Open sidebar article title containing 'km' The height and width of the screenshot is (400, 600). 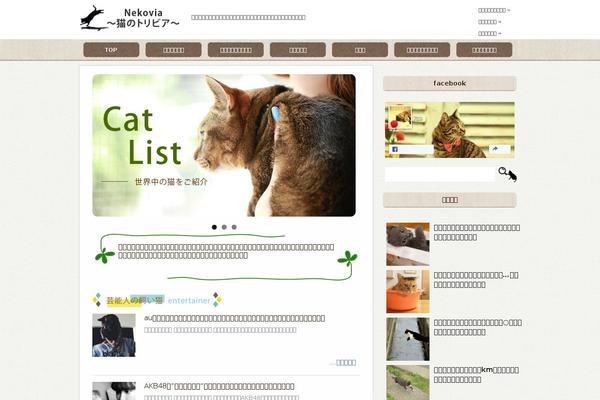(x=476, y=375)
